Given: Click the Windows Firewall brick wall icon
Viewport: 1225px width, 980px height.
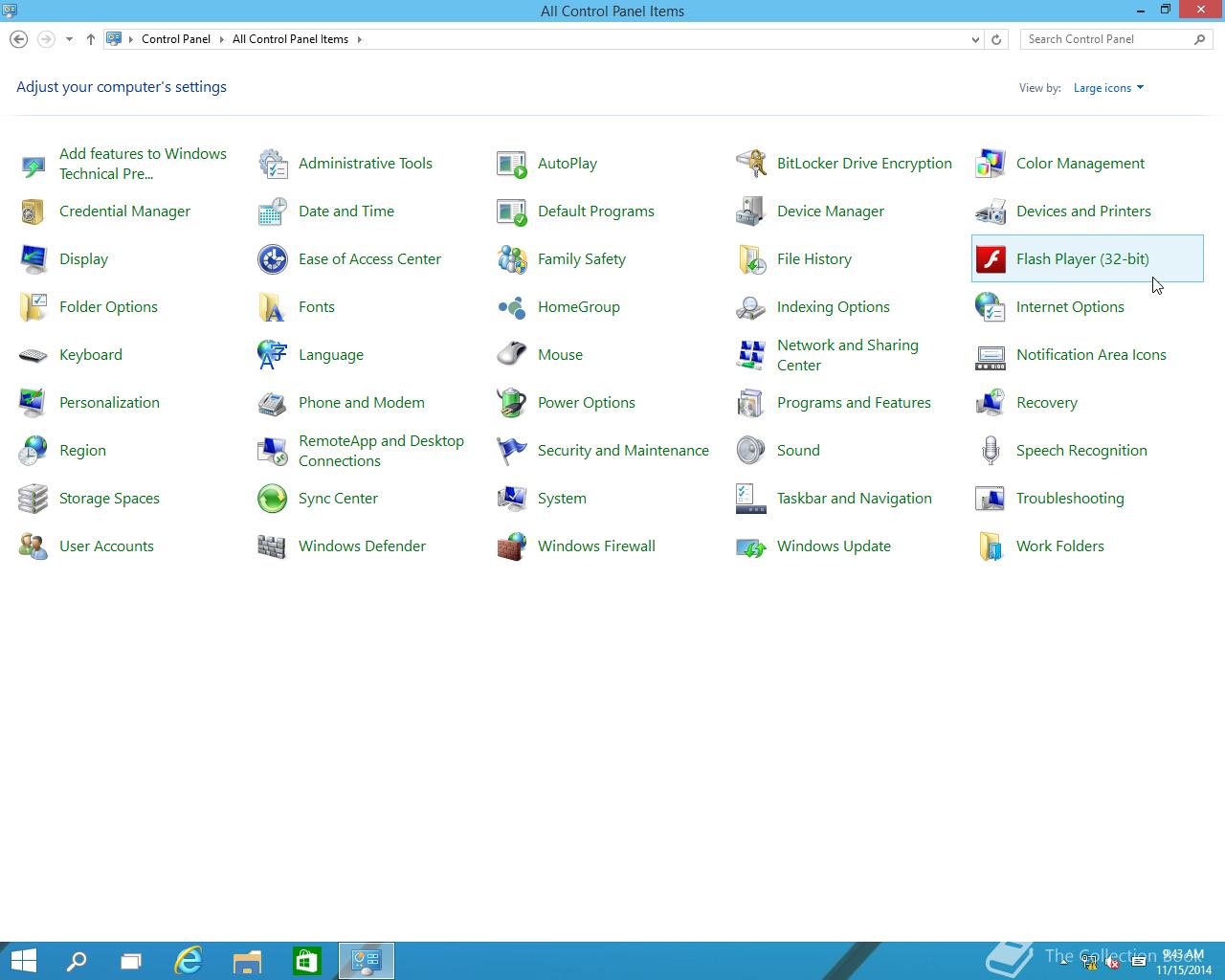Looking at the screenshot, I should pos(512,546).
